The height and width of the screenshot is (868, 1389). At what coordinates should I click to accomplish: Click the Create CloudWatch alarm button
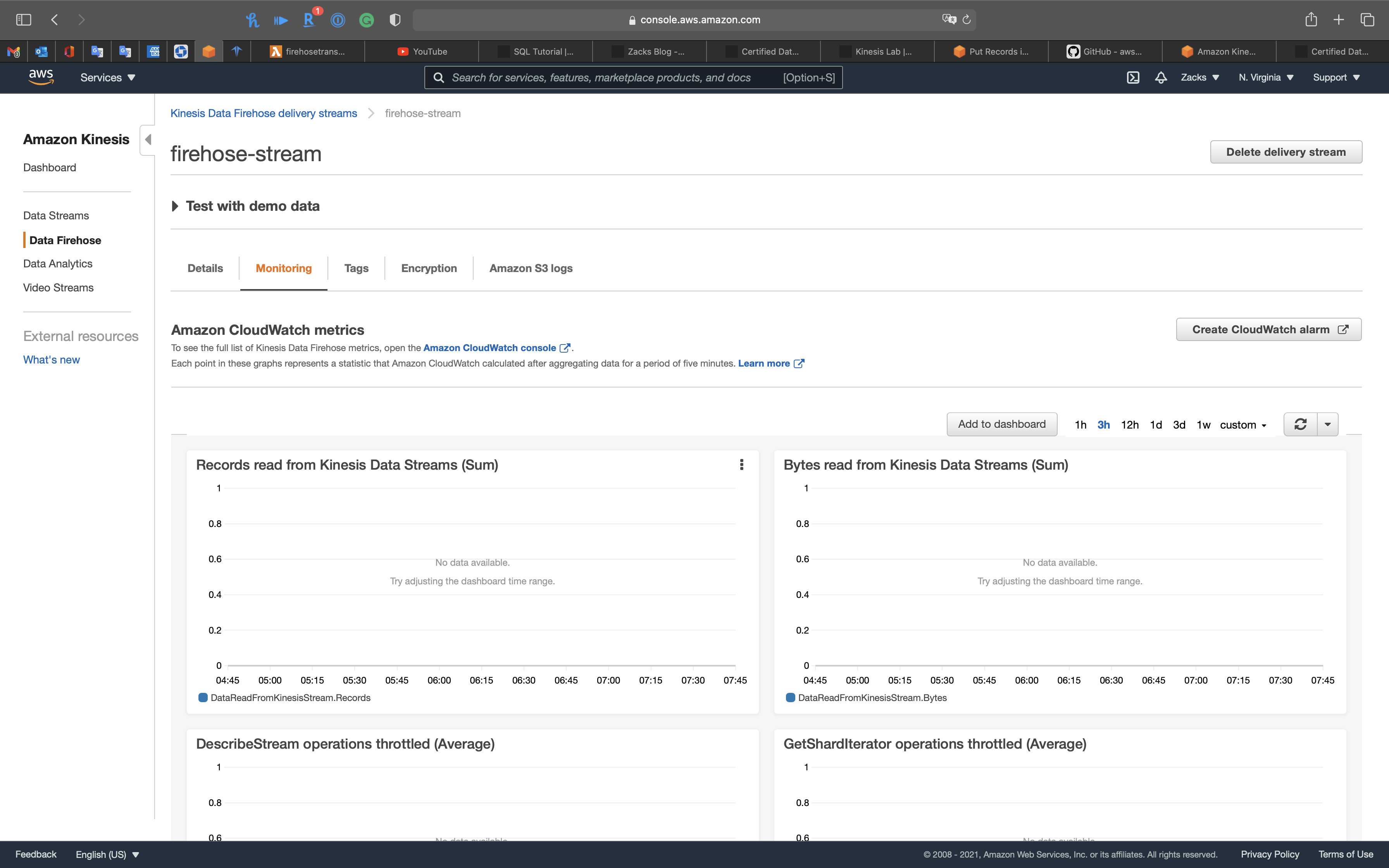(1268, 329)
